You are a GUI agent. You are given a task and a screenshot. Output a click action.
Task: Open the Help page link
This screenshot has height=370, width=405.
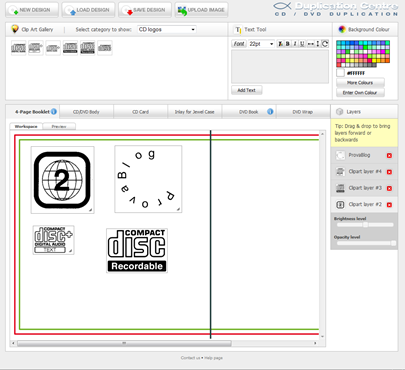point(213,358)
